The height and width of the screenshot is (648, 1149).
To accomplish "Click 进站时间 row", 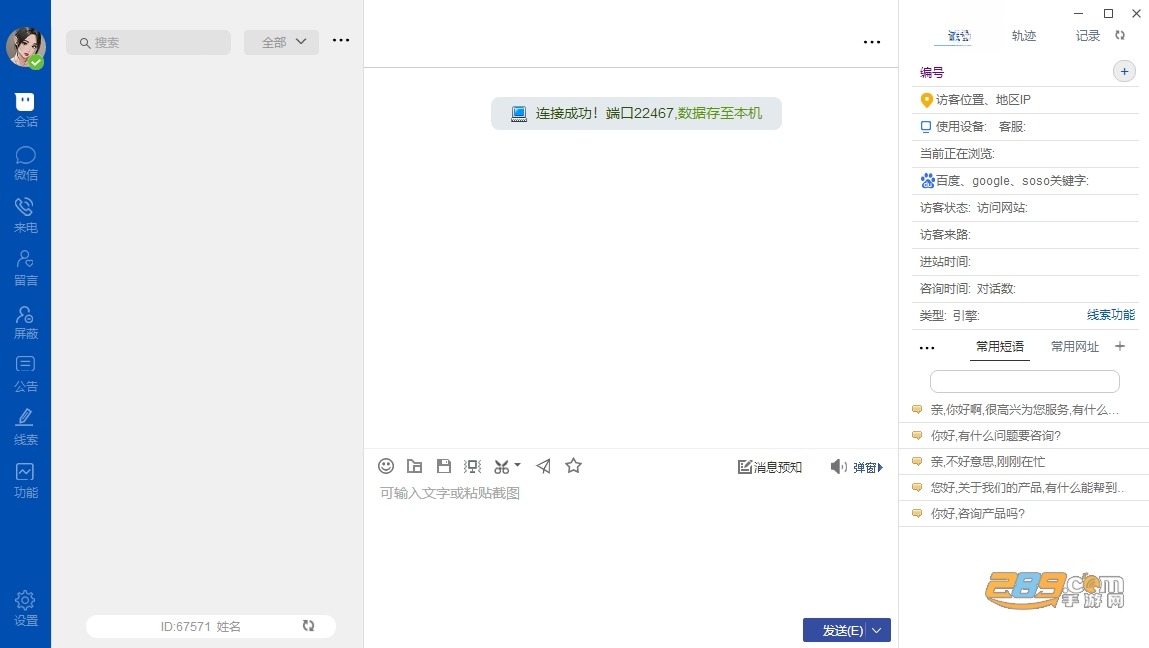I will pyautogui.click(x=1025, y=262).
